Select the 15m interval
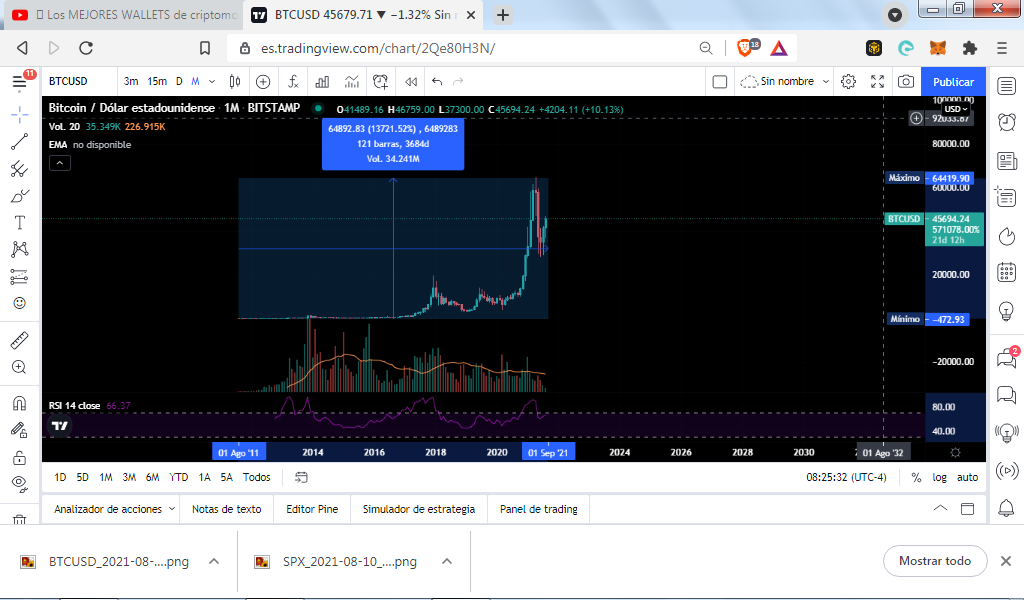 pos(157,82)
